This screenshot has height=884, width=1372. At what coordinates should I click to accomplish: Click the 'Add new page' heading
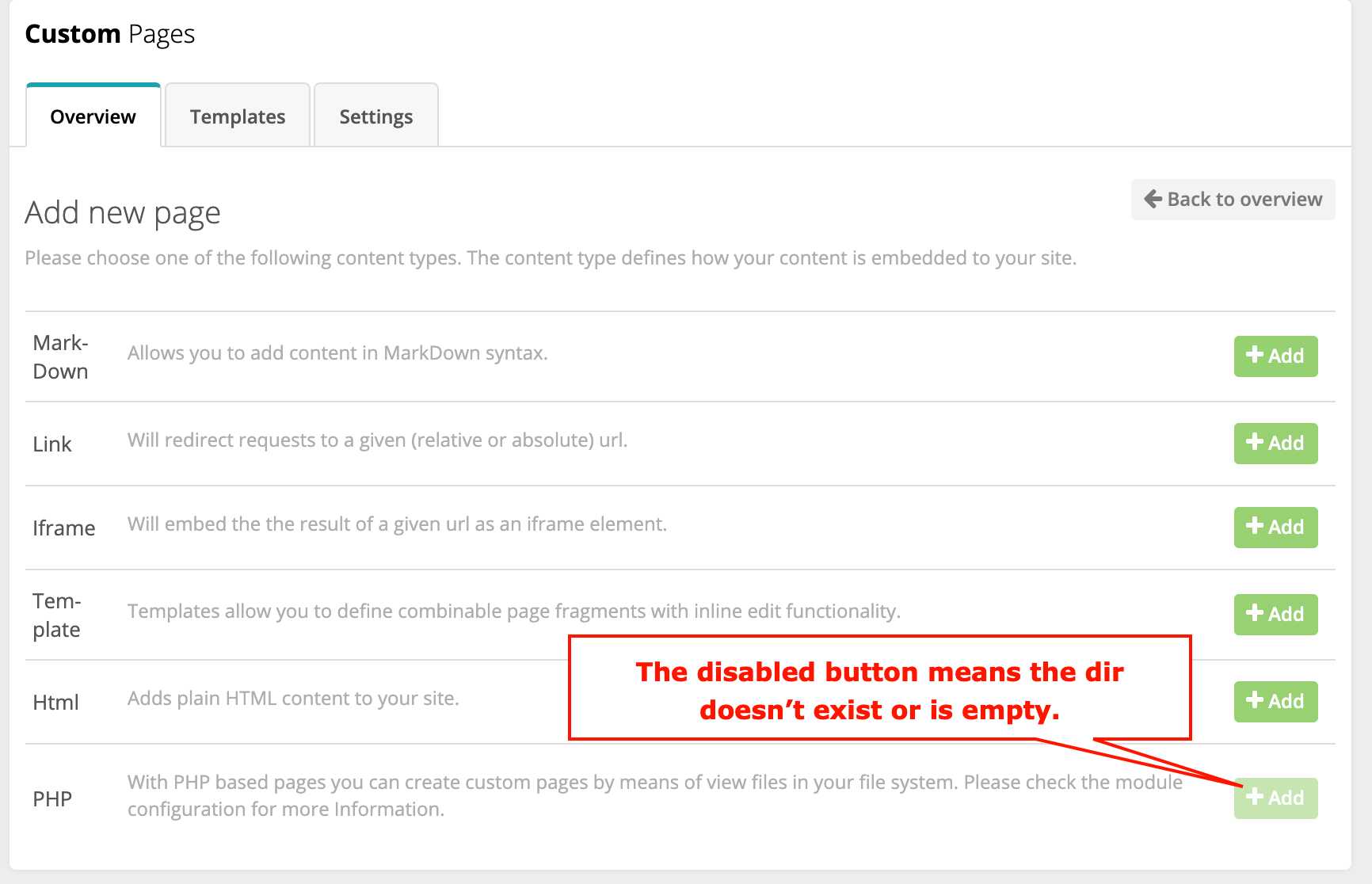123,213
